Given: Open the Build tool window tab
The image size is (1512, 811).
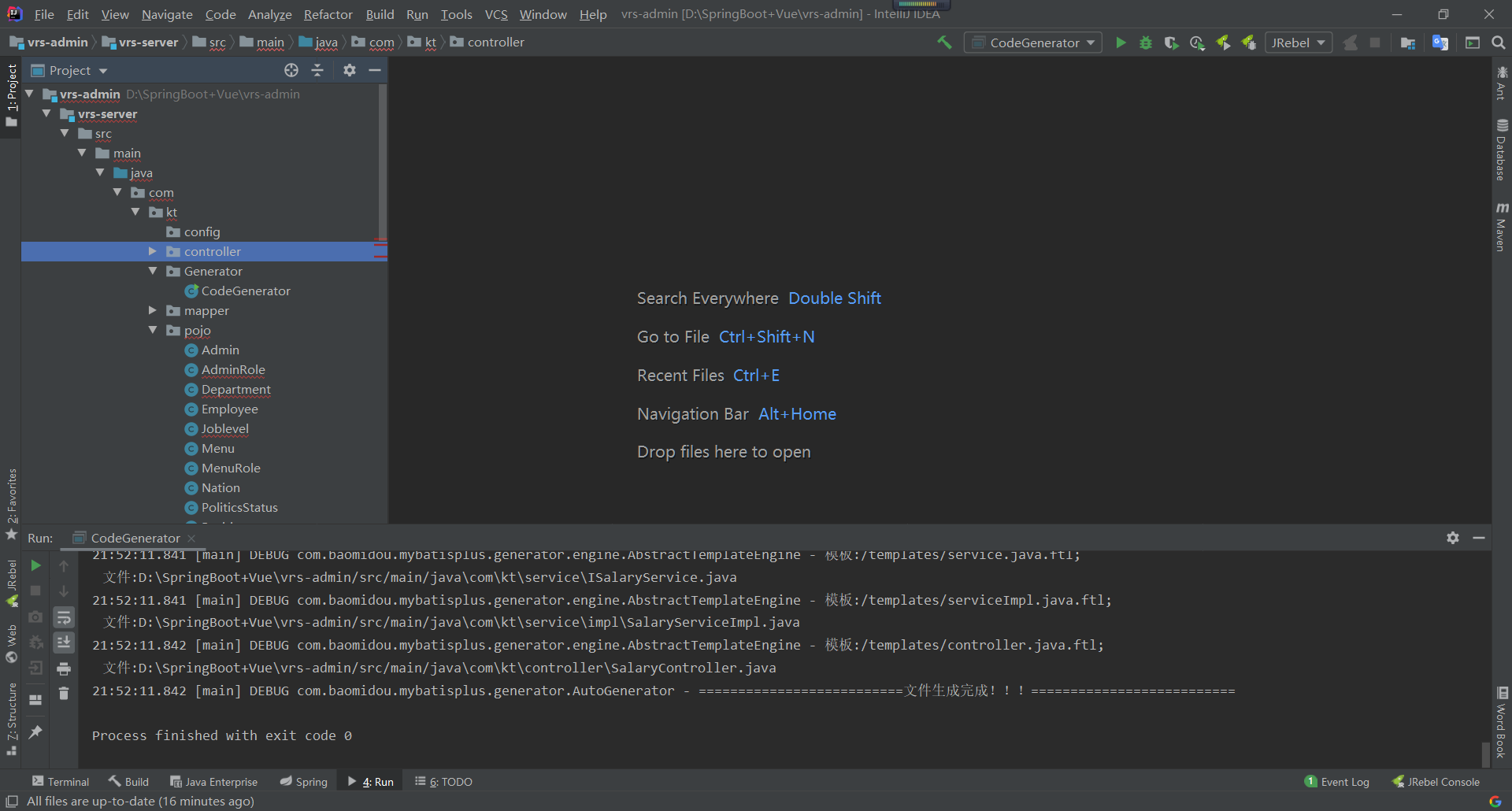Looking at the screenshot, I should (x=128, y=781).
